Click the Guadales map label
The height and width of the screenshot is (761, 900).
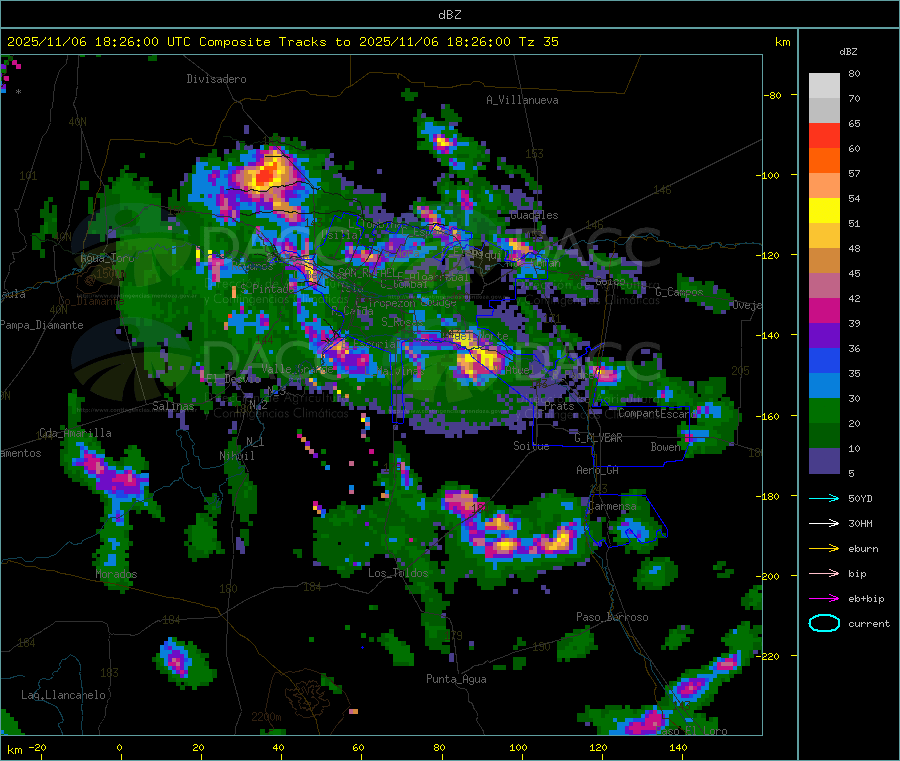coord(534,215)
